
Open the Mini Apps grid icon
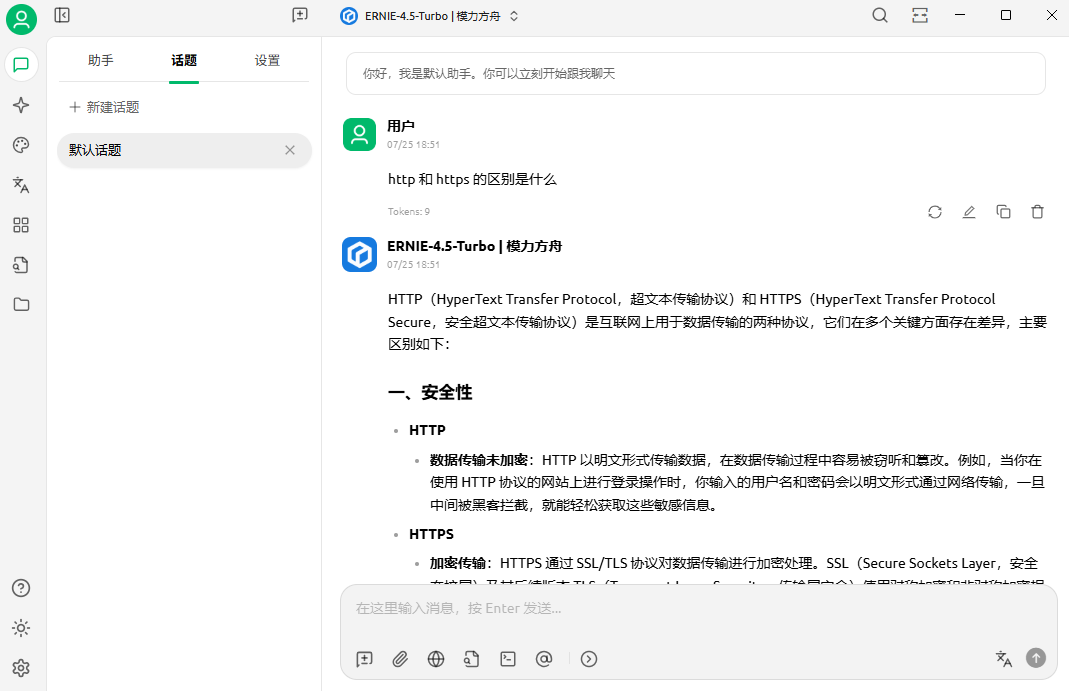point(21,225)
